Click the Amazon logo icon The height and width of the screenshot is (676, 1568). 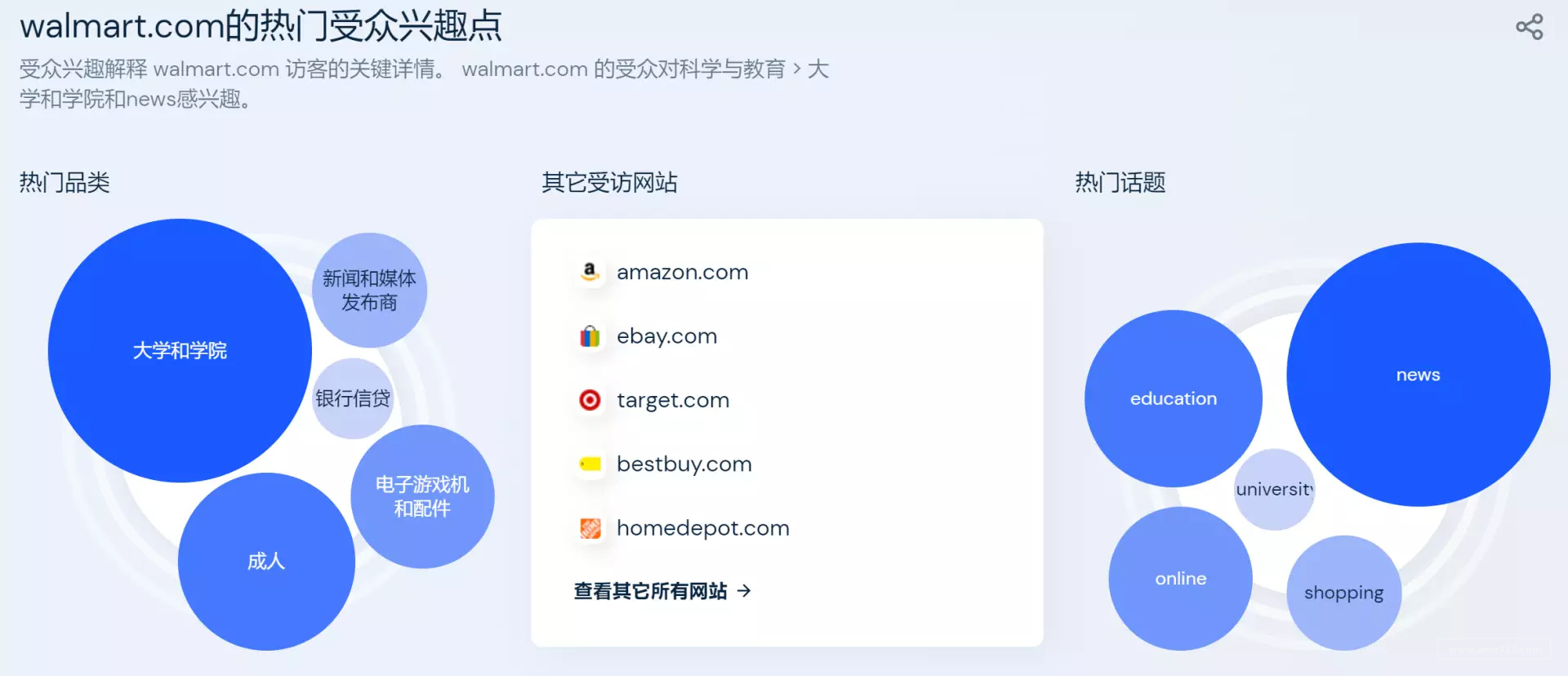click(590, 272)
